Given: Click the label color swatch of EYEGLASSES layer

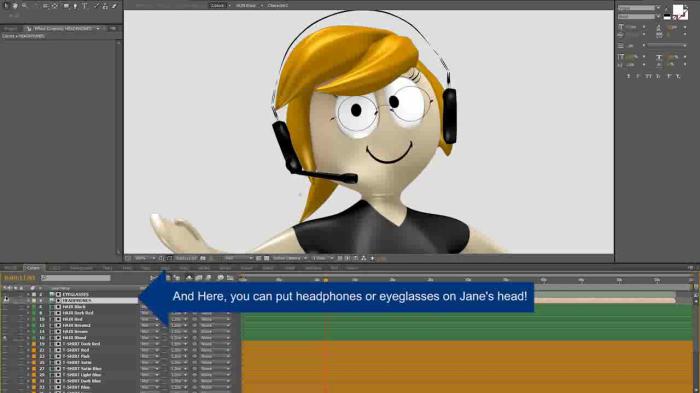Looking at the screenshot, I should tap(33, 294).
